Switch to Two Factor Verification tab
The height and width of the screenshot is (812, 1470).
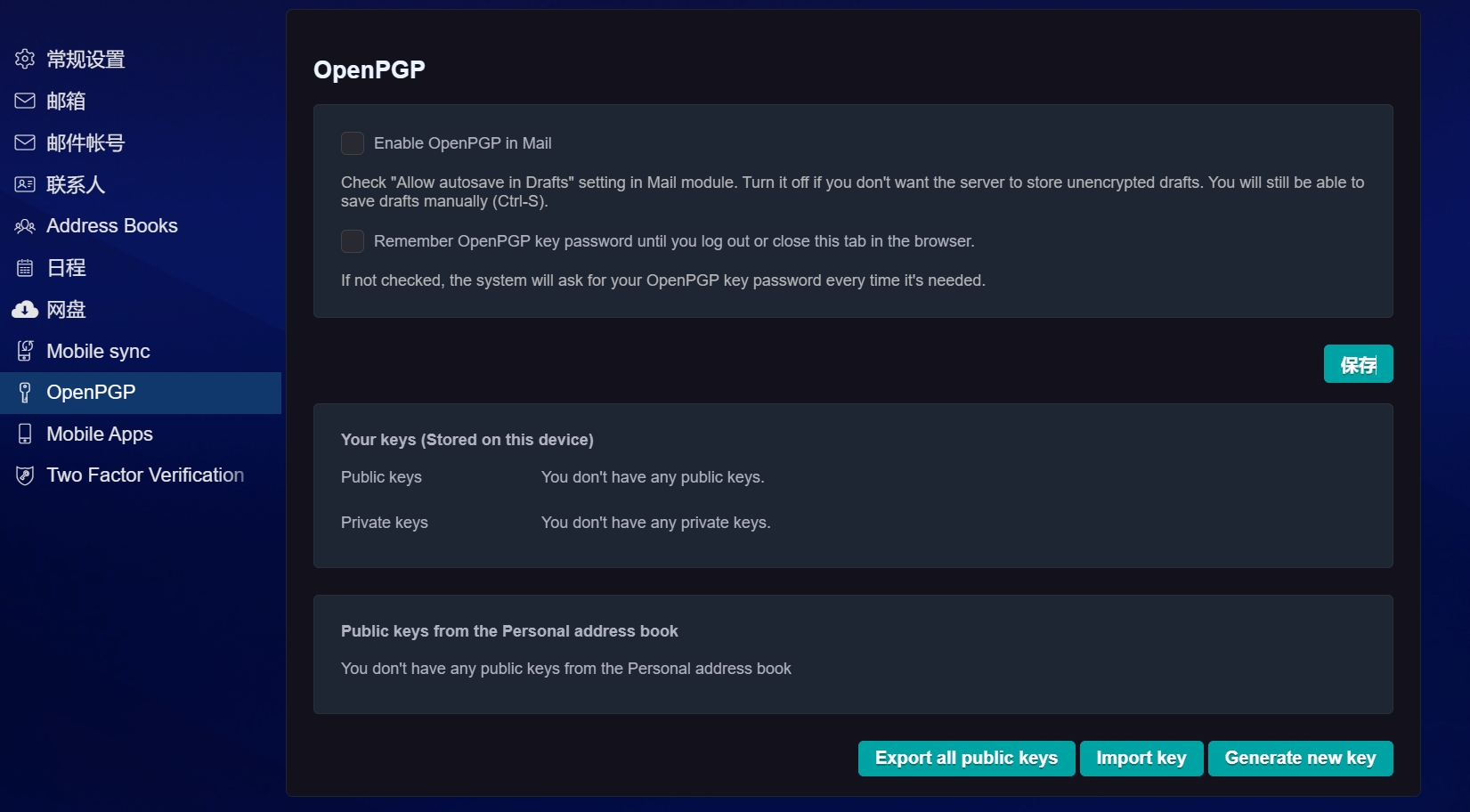point(145,475)
